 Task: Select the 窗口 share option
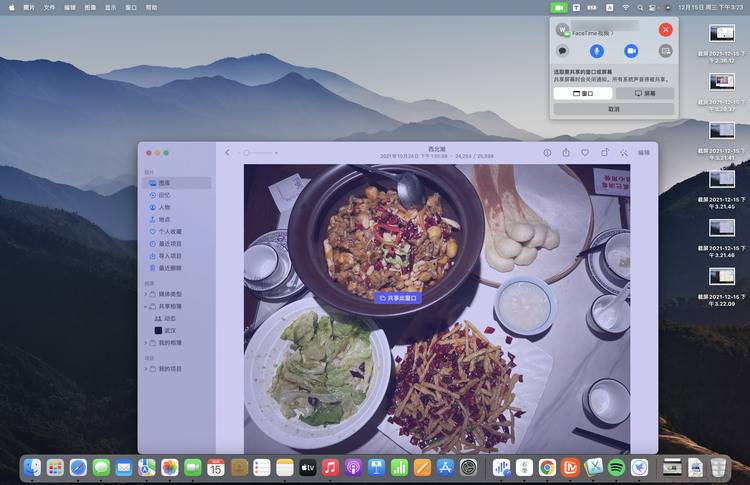[x=582, y=93]
